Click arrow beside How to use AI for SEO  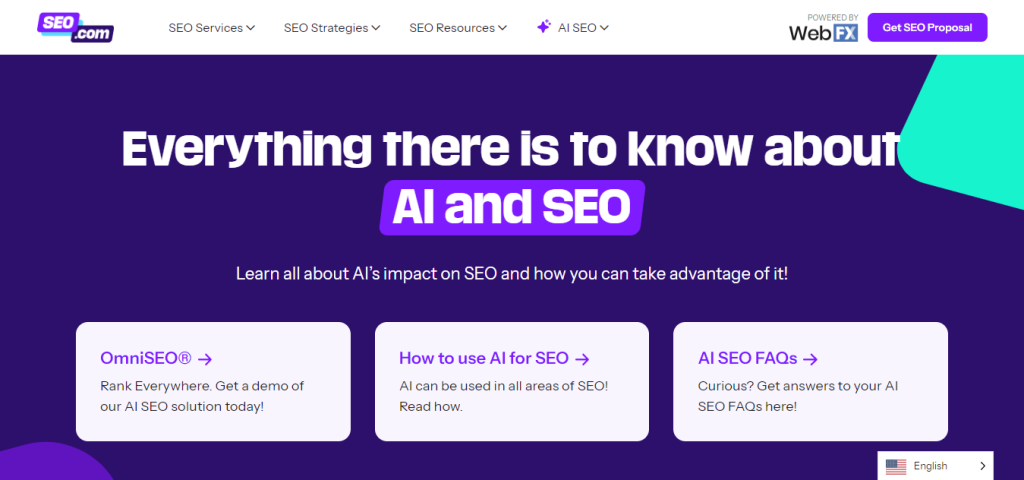point(582,358)
